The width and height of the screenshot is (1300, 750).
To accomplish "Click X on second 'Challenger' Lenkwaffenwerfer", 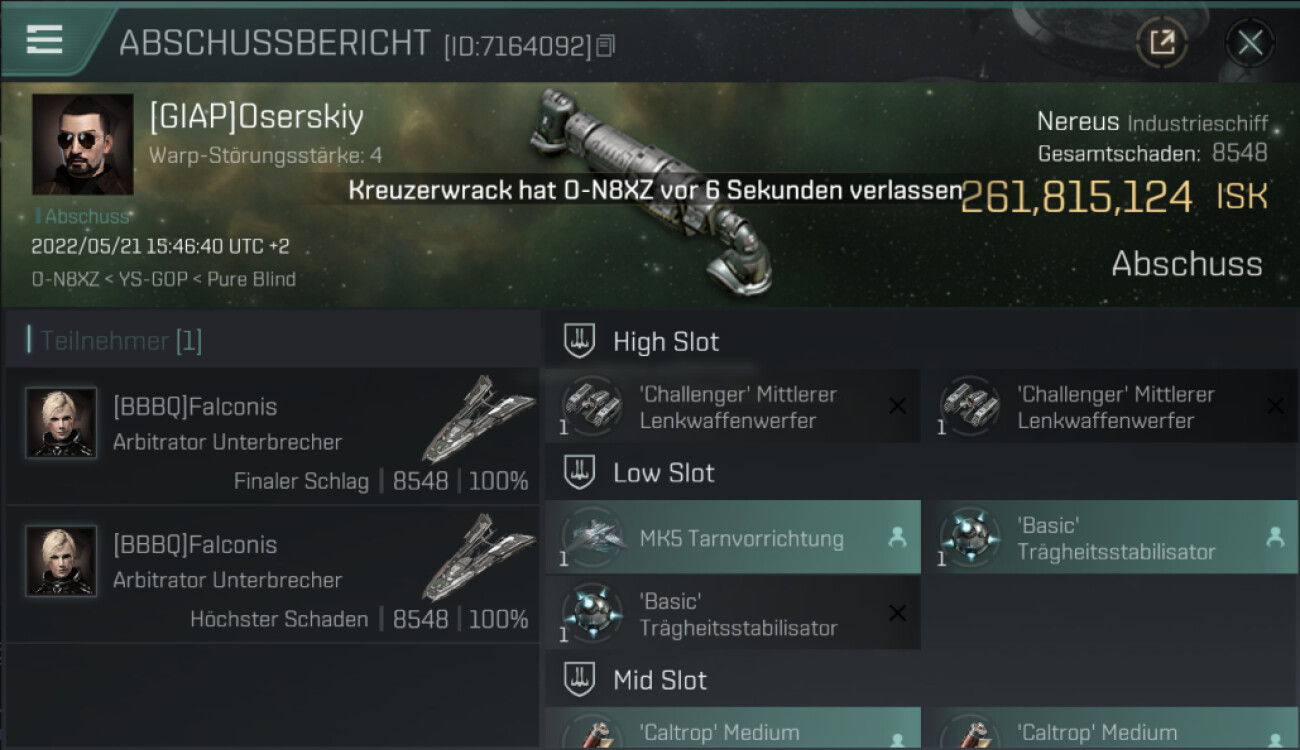I will pyautogui.click(x=1275, y=406).
